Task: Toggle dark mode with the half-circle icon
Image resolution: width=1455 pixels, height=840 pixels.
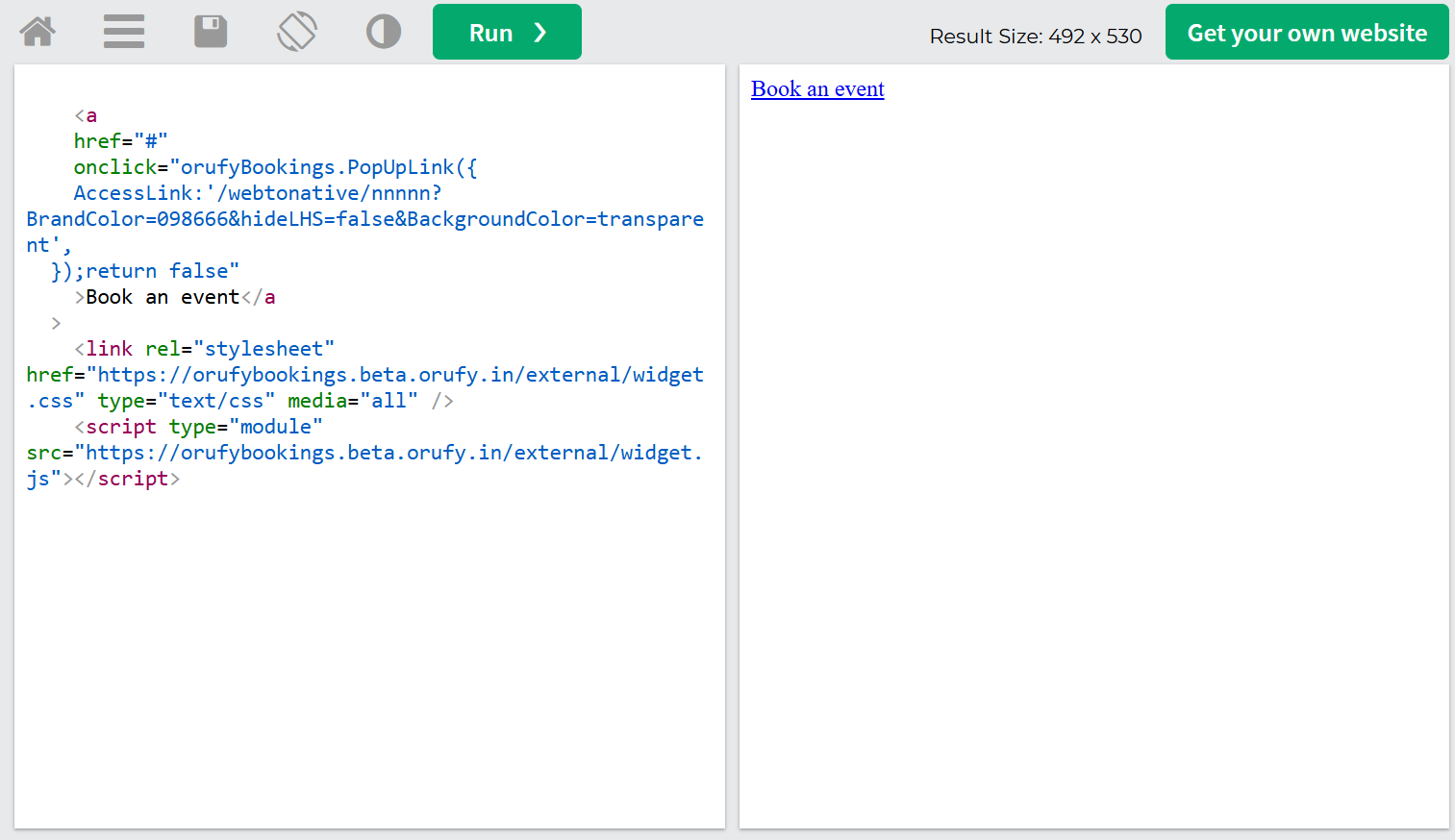Action: 384,32
